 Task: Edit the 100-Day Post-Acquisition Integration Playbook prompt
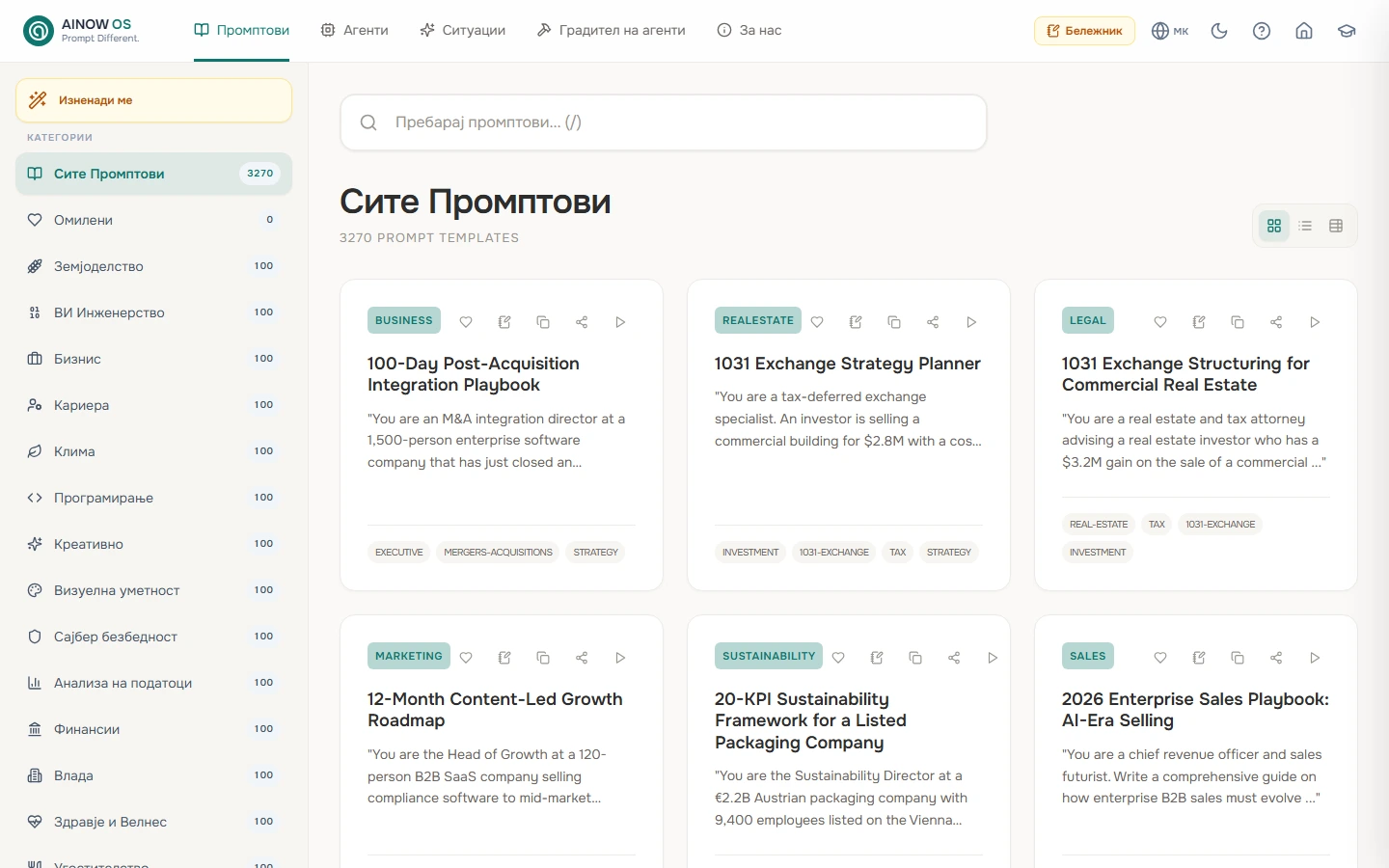(504, 322)
